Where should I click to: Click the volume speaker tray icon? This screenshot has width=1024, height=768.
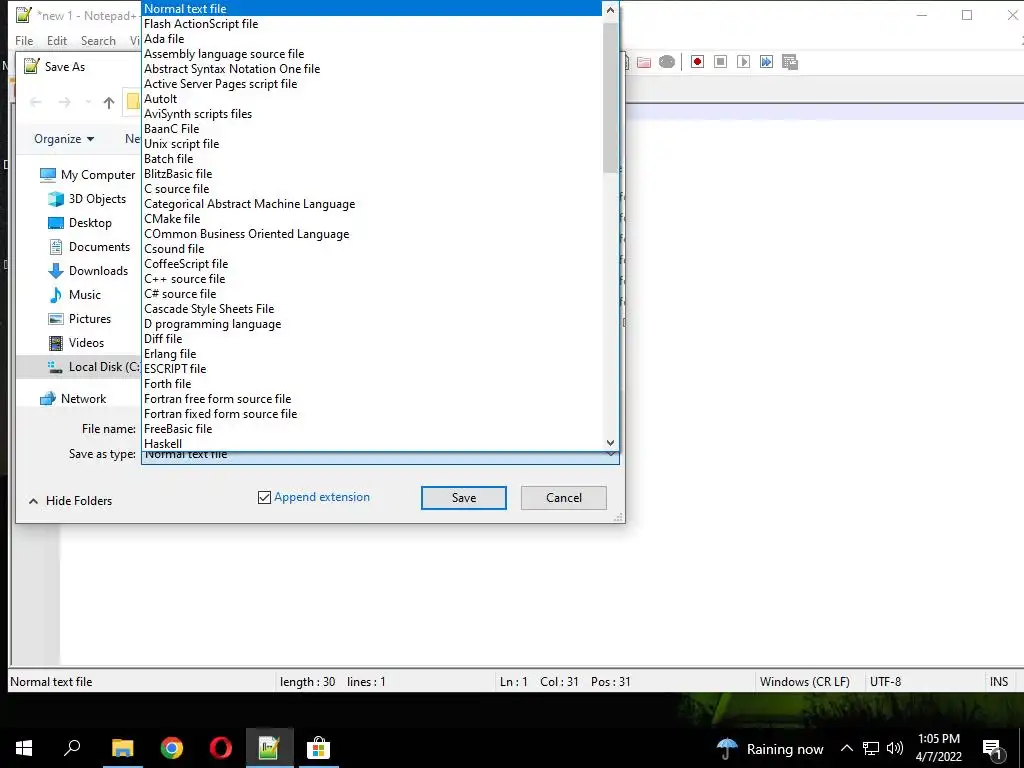pyautogui.click(x=895, y=748)
